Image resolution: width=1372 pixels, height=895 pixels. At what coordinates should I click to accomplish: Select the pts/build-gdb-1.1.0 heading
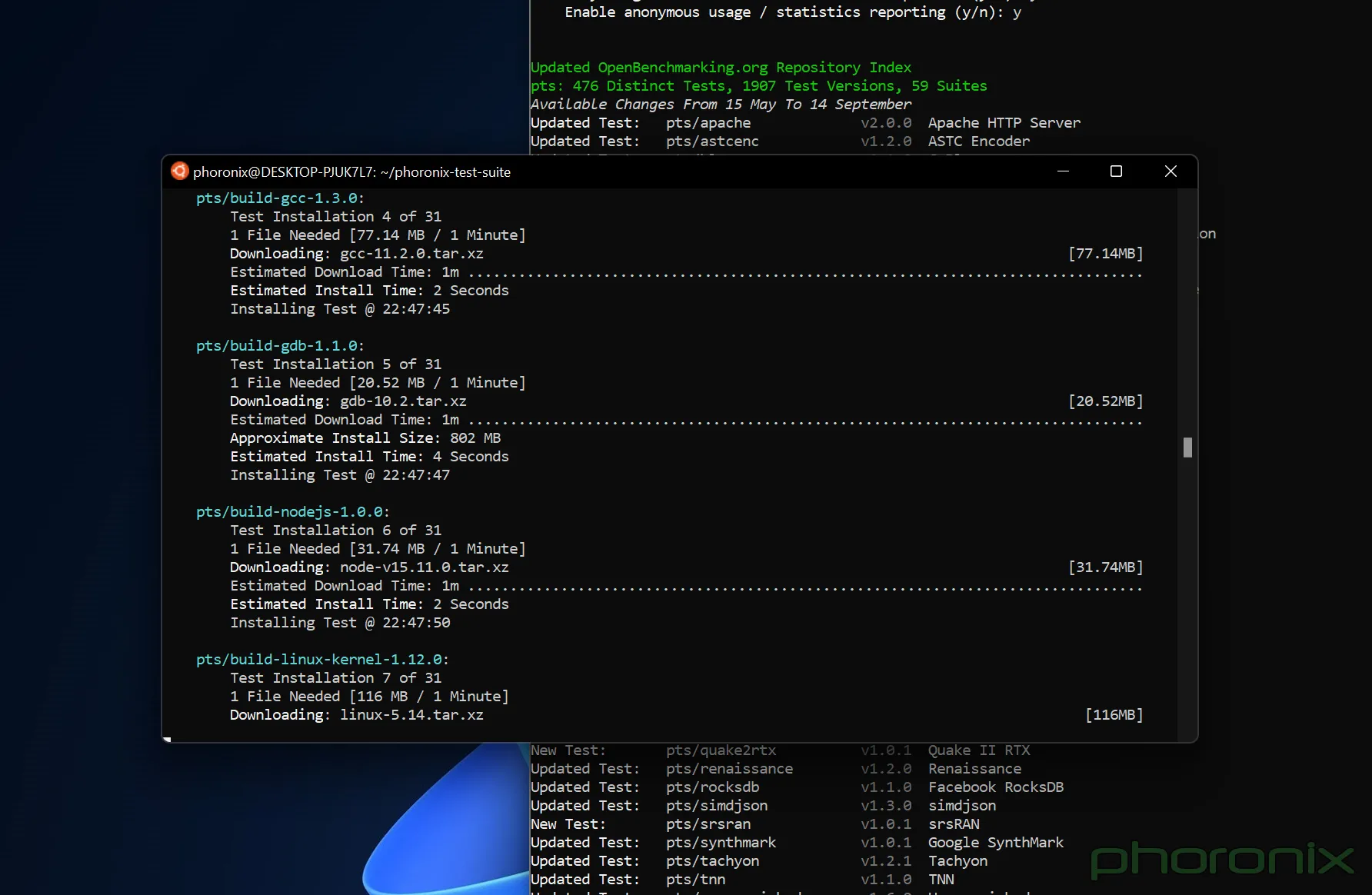pyautogui.click(x=280, y=346)
